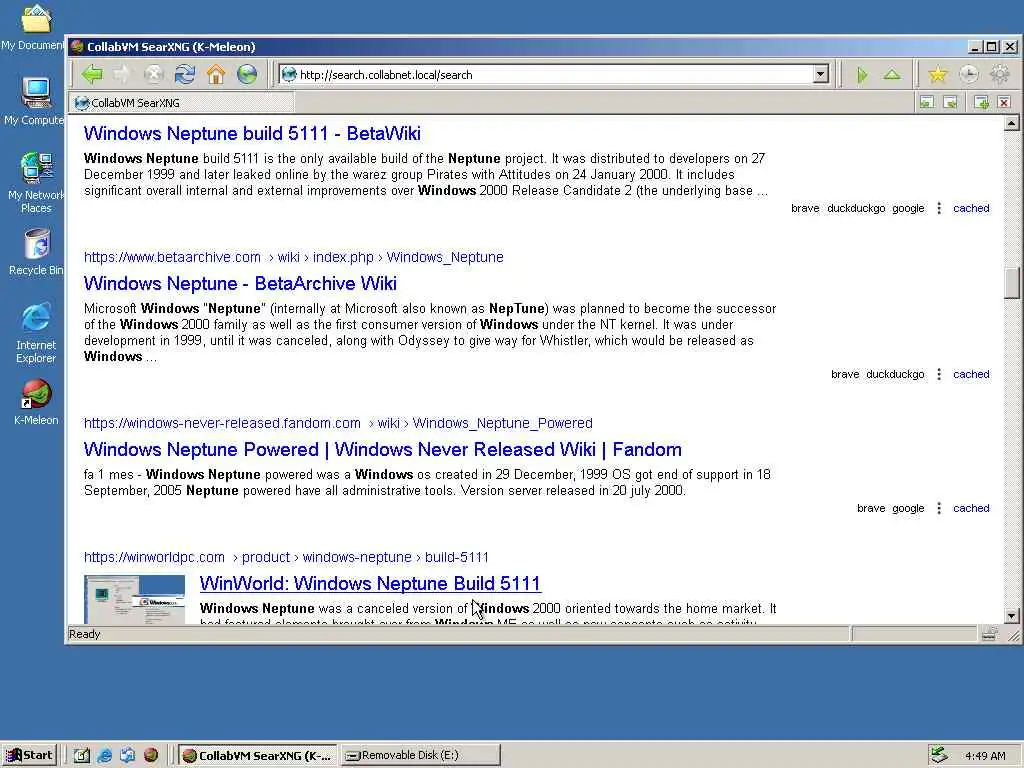Switch to next tab icon in tab bar
Image resolution: width=1024 pixels, height=768 pixels.
951,103
